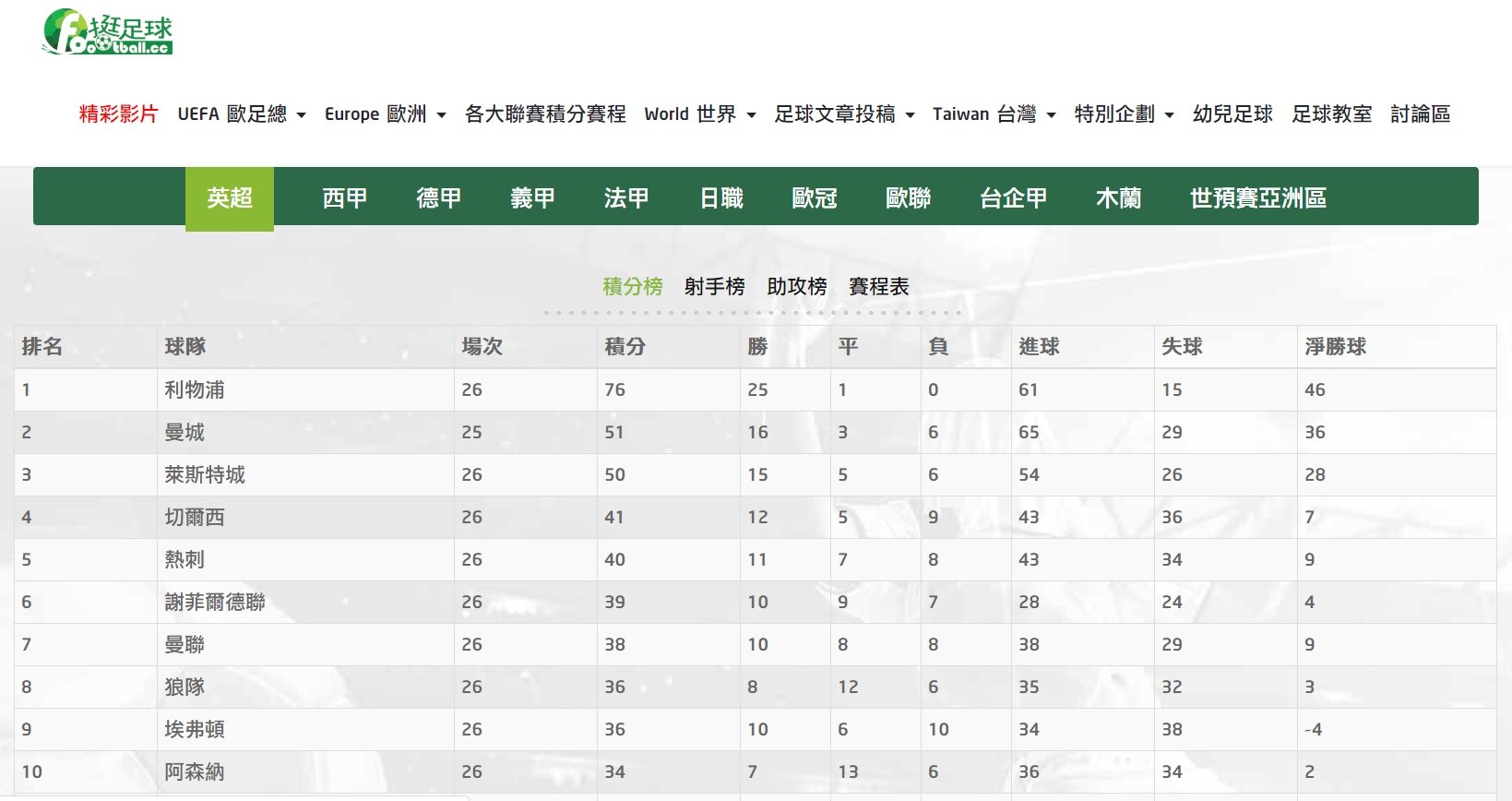This screenshot has width=1512, height=801.
Task: Switch to the 義甲 league tab
Action: [x=533, y=198]
